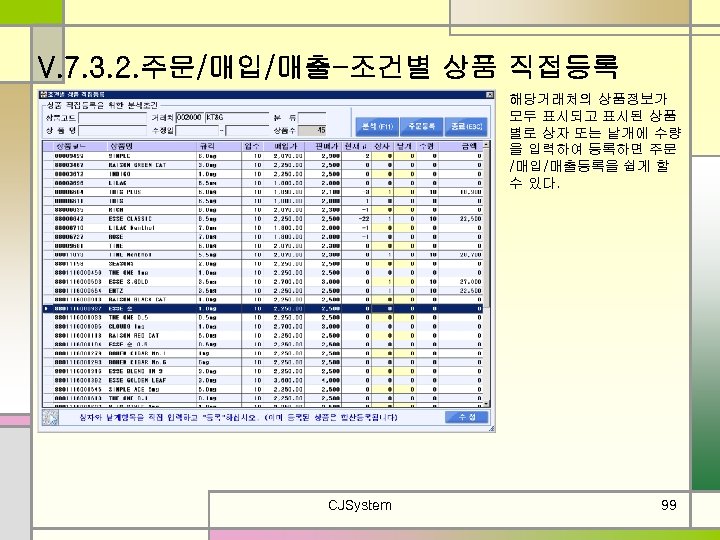Click the 분석 (F11) analysis button
Viewport: 720px width, 540px height.
377,126
